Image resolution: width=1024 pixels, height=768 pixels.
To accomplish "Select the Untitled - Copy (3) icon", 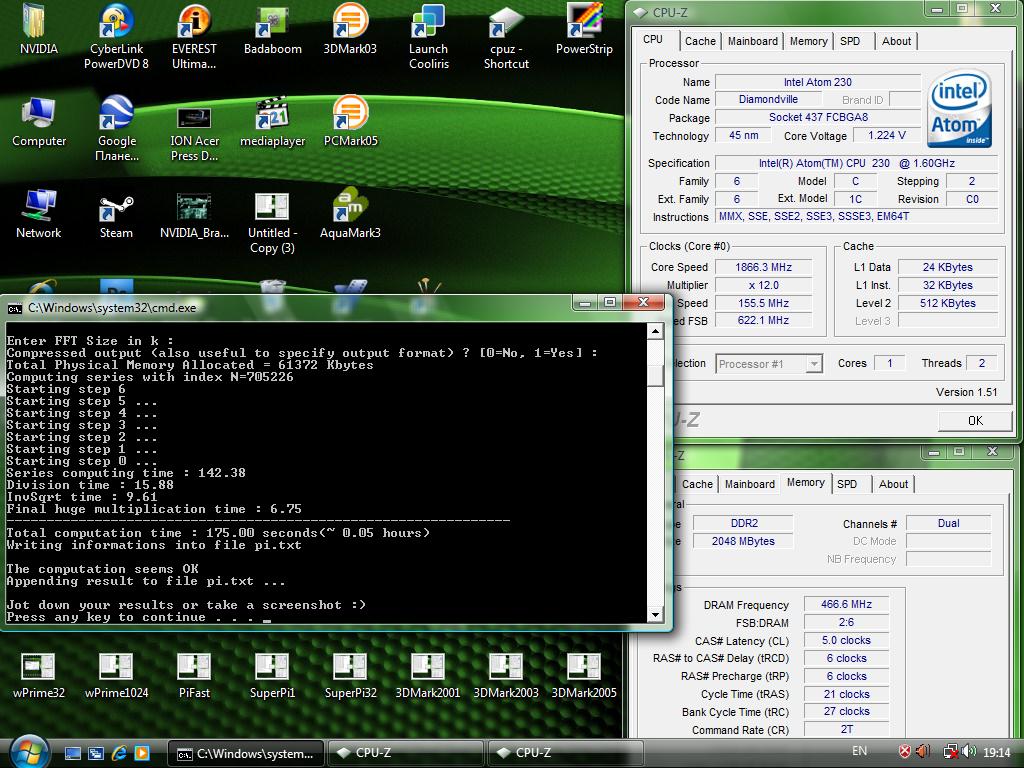I will pos(272,222).
